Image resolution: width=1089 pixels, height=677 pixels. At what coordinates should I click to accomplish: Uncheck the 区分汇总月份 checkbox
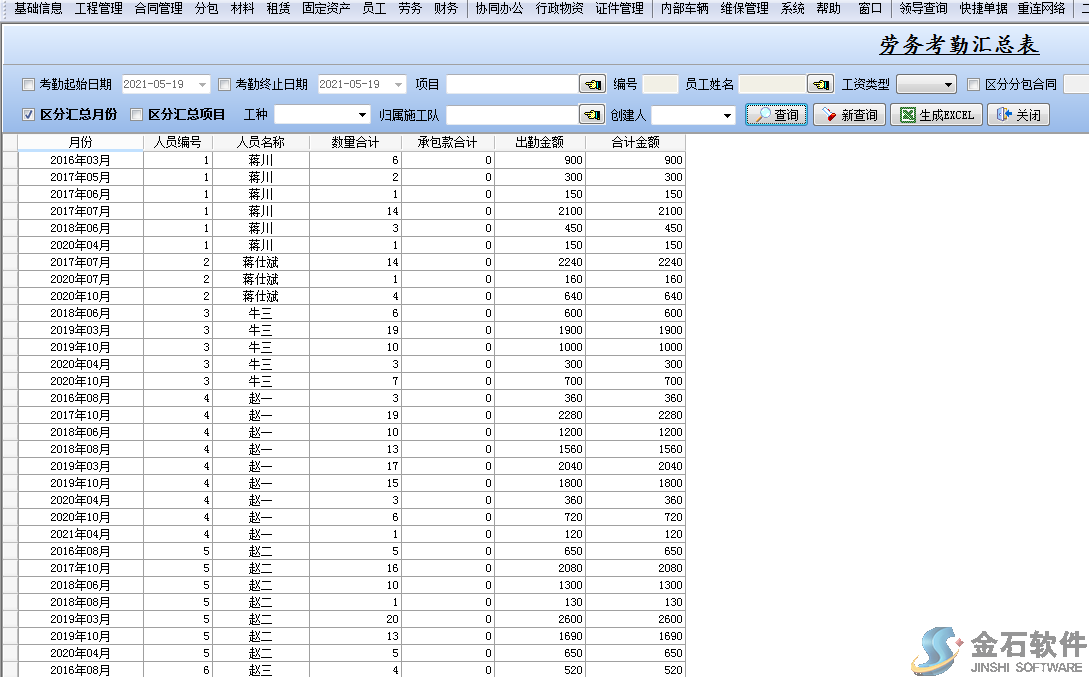click(28, 115)
